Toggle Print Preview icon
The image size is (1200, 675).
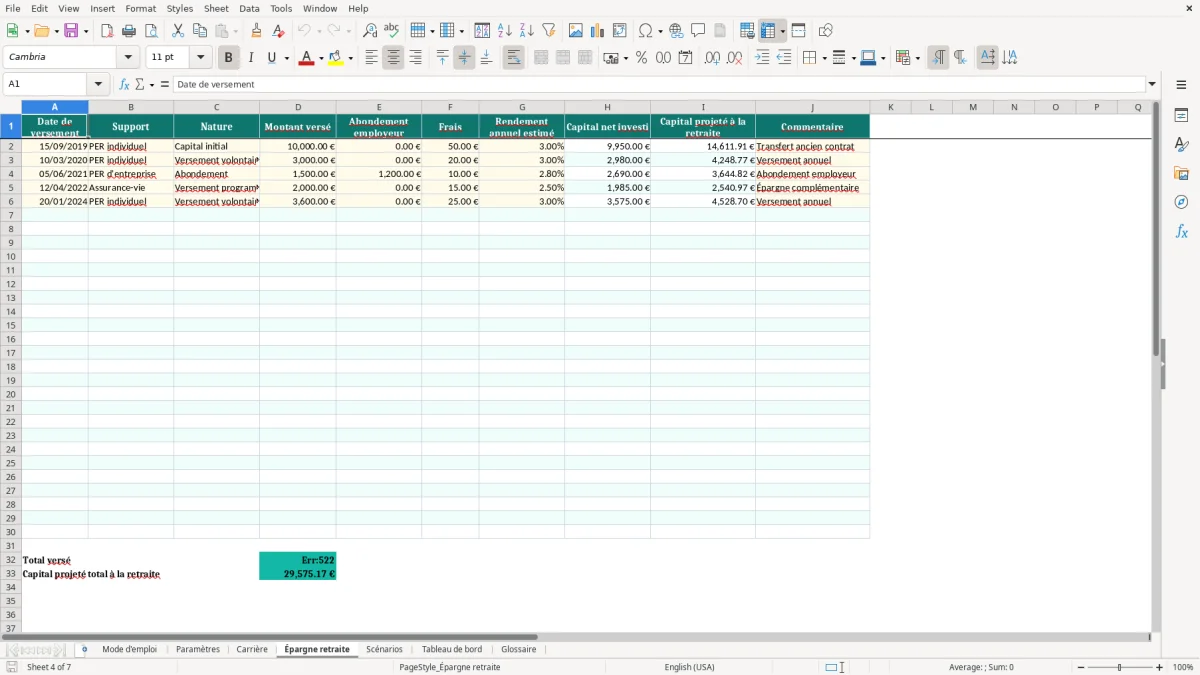[x=151, y=31]
